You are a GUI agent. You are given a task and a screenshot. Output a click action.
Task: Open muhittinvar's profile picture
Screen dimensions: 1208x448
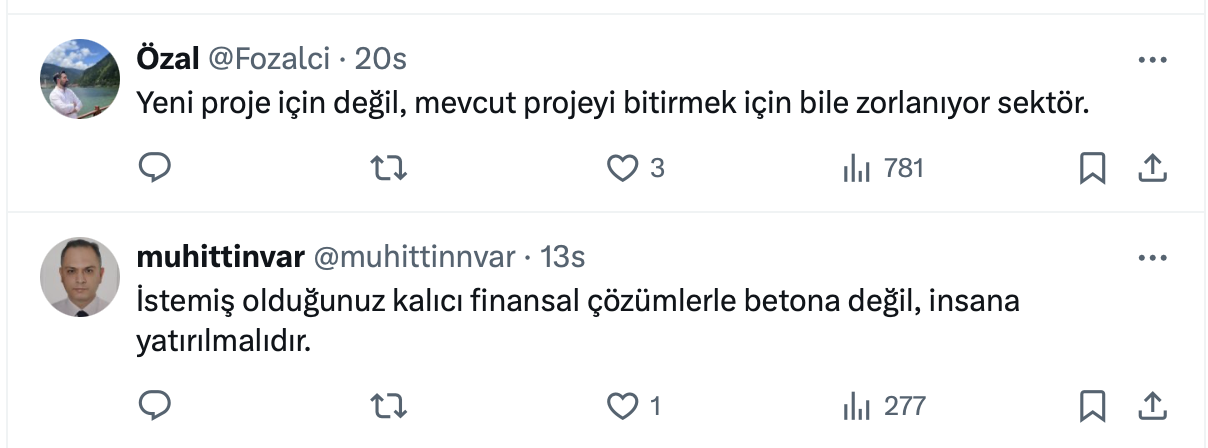tap(80, 277)
